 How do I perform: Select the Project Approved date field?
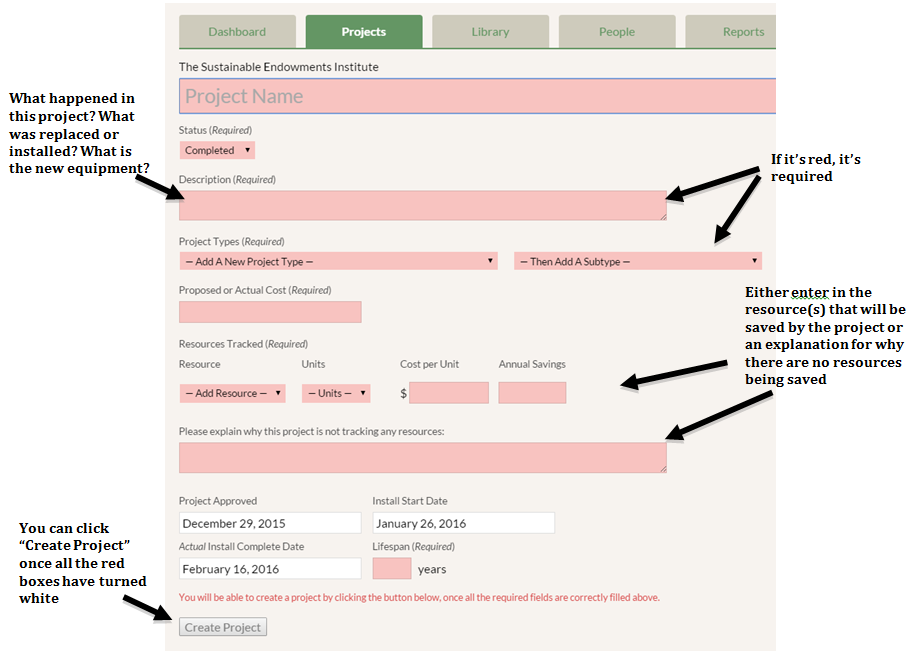coord(270,523)
